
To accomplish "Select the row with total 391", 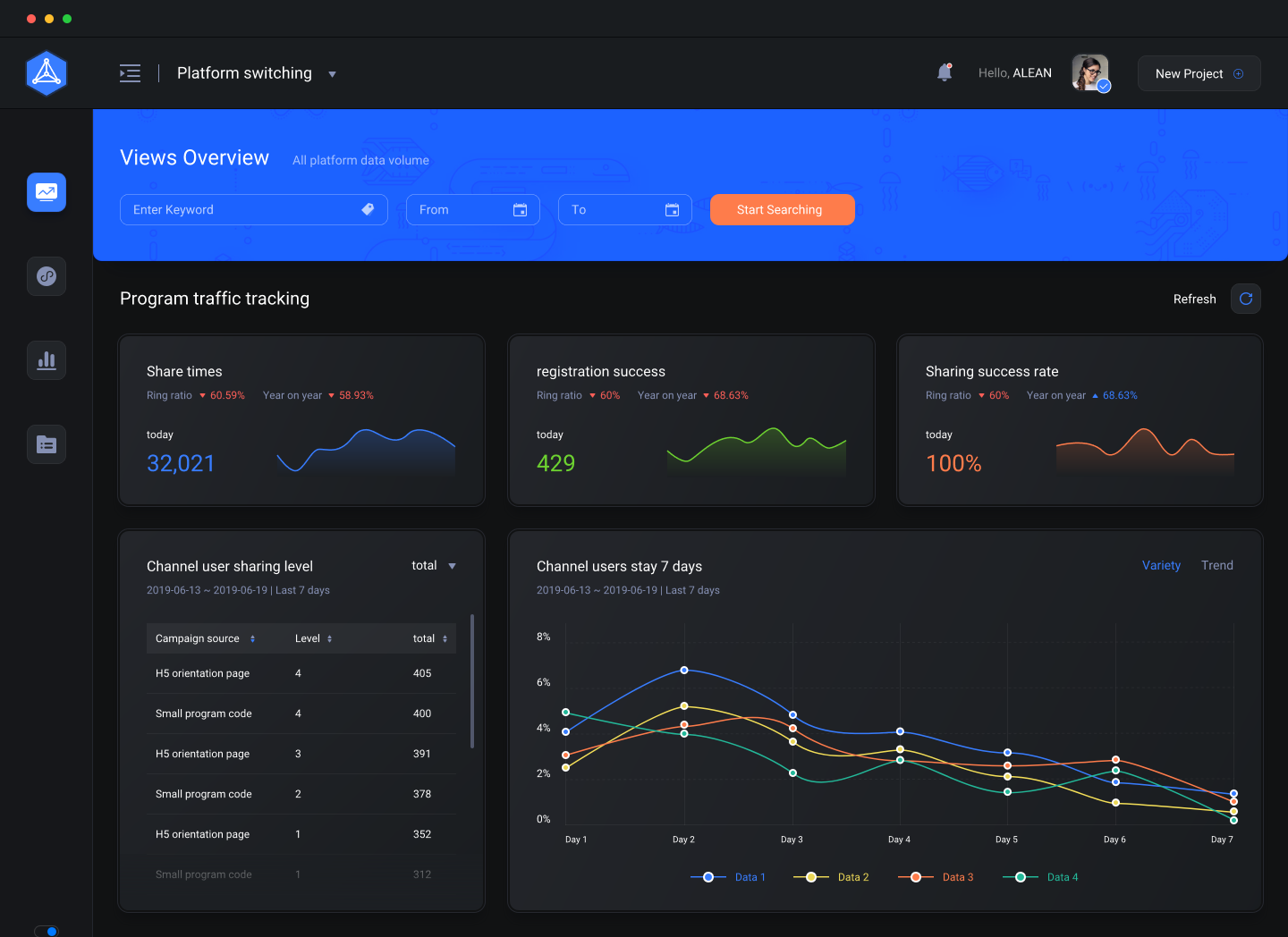I will [x=301, y=754].
